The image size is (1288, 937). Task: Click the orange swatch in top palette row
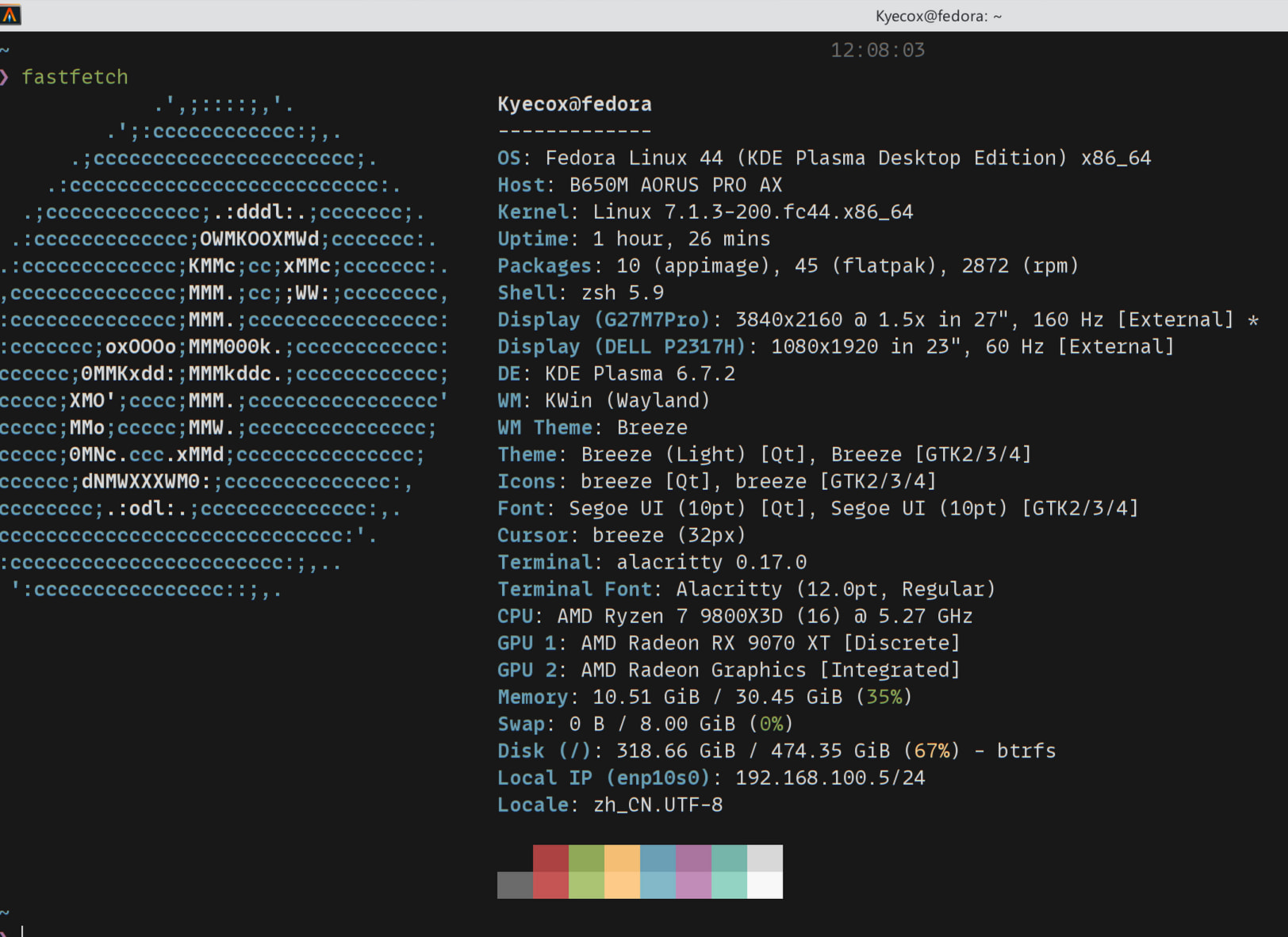click(622, 859)
